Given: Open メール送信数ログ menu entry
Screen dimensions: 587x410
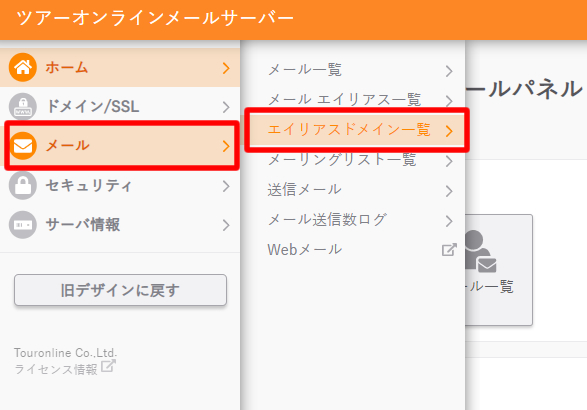Looking at the screenshot, I should 359,220.
